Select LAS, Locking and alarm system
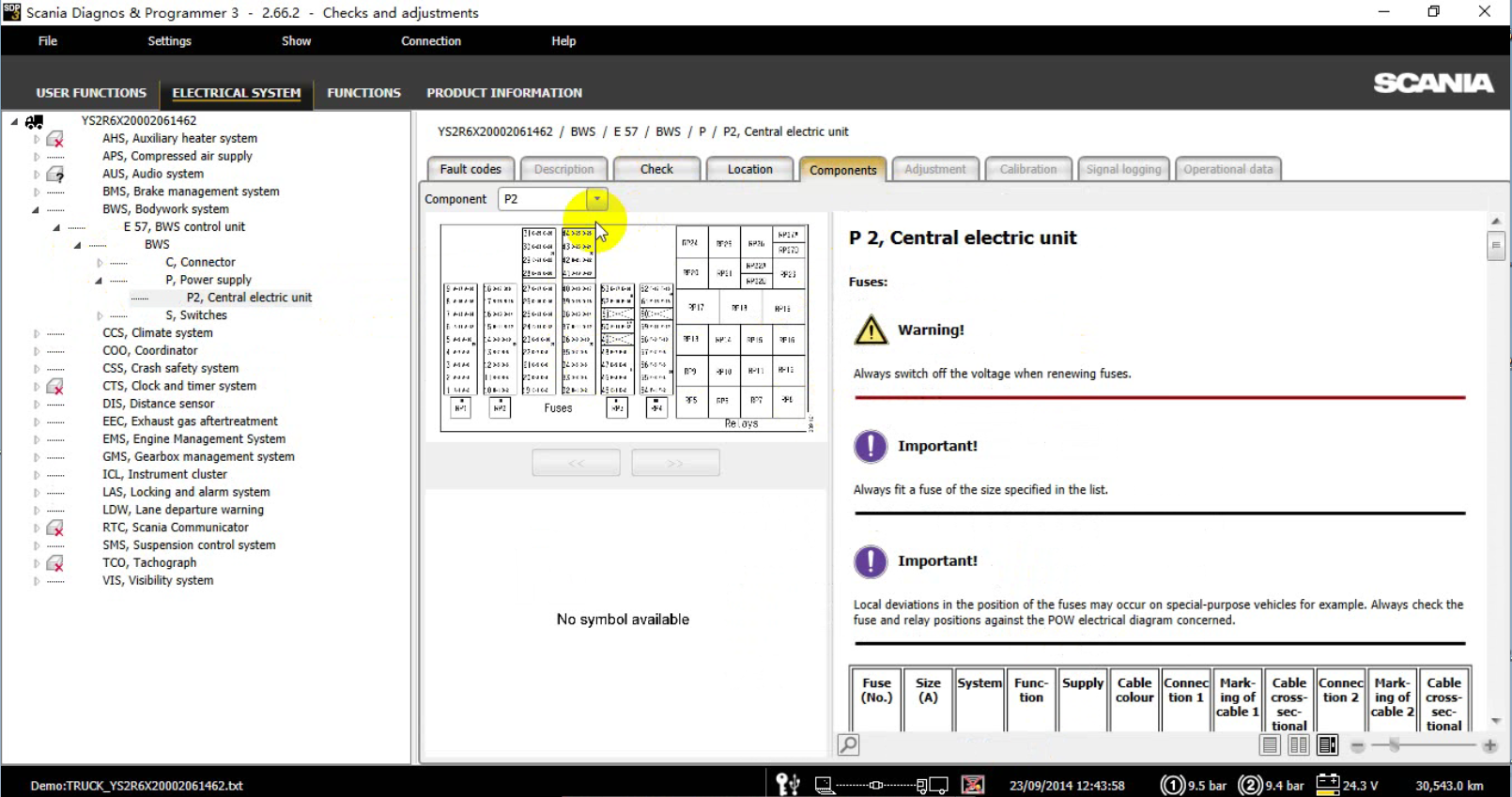The image size is (1512, 797). tap(186, 493)
